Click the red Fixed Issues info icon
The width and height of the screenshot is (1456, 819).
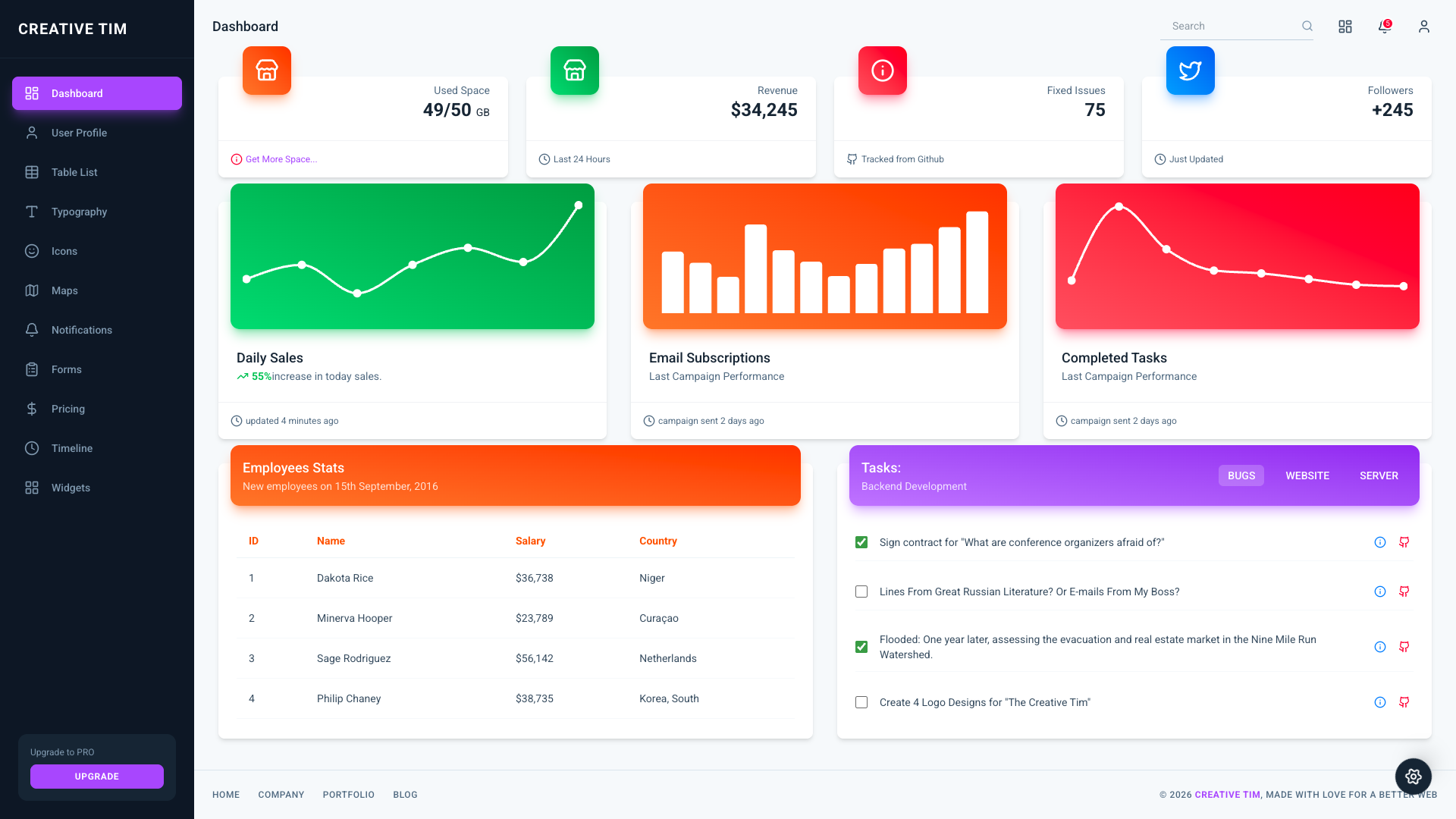pyautogui.click(x=882, y=71)
